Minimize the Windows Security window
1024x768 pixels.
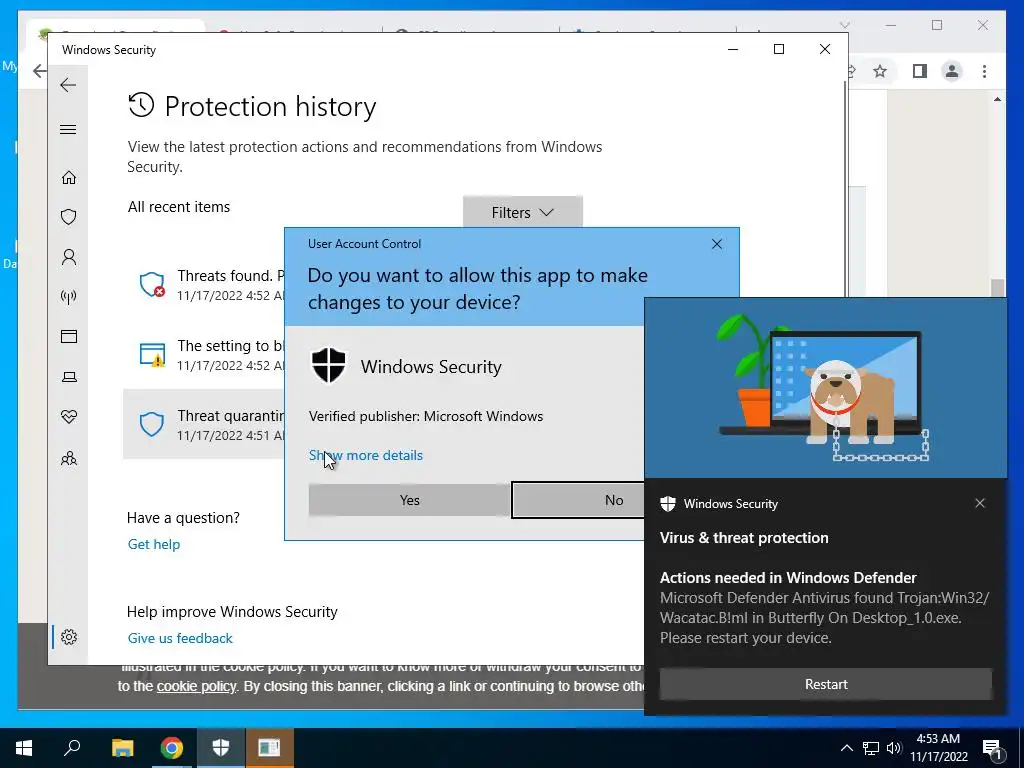coord(733,49)
